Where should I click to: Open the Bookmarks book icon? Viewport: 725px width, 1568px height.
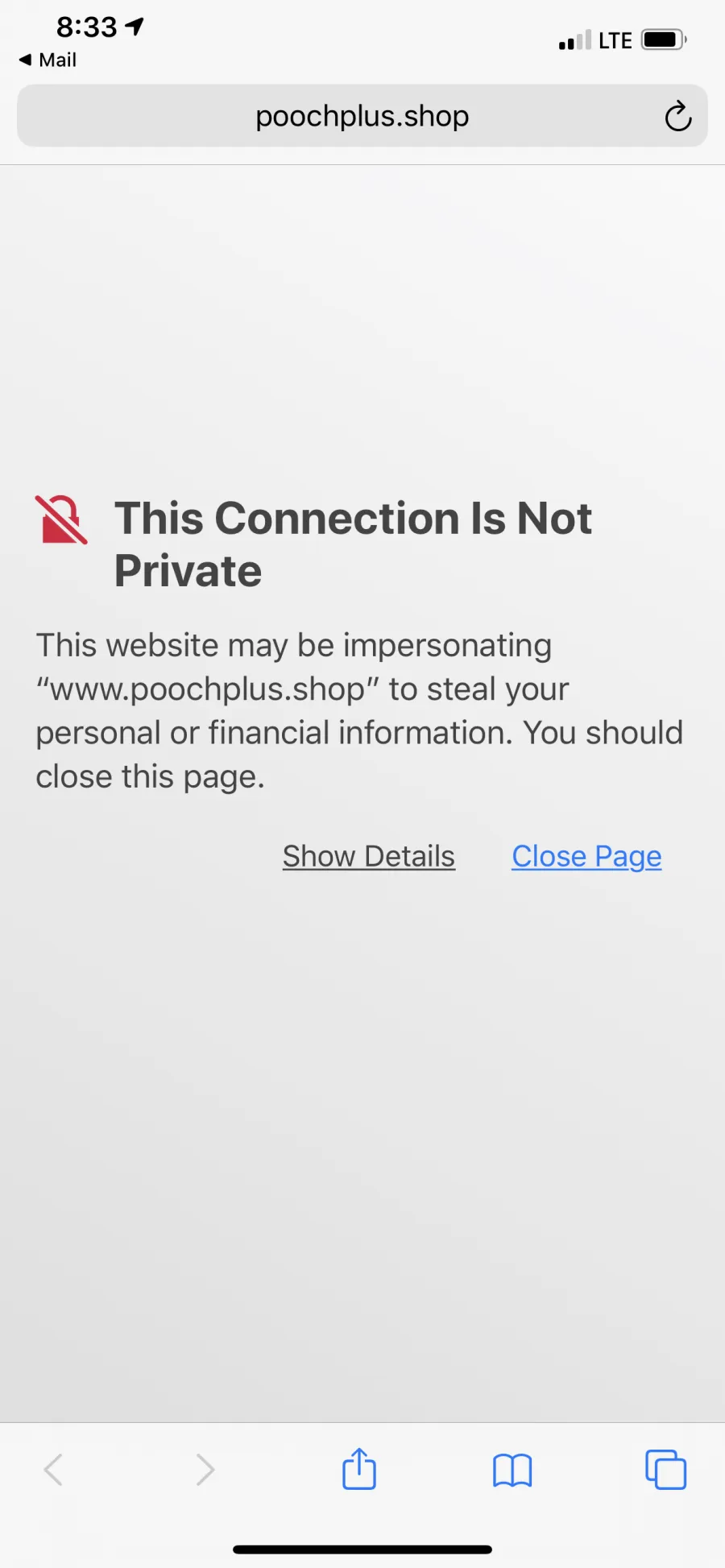512,1471
